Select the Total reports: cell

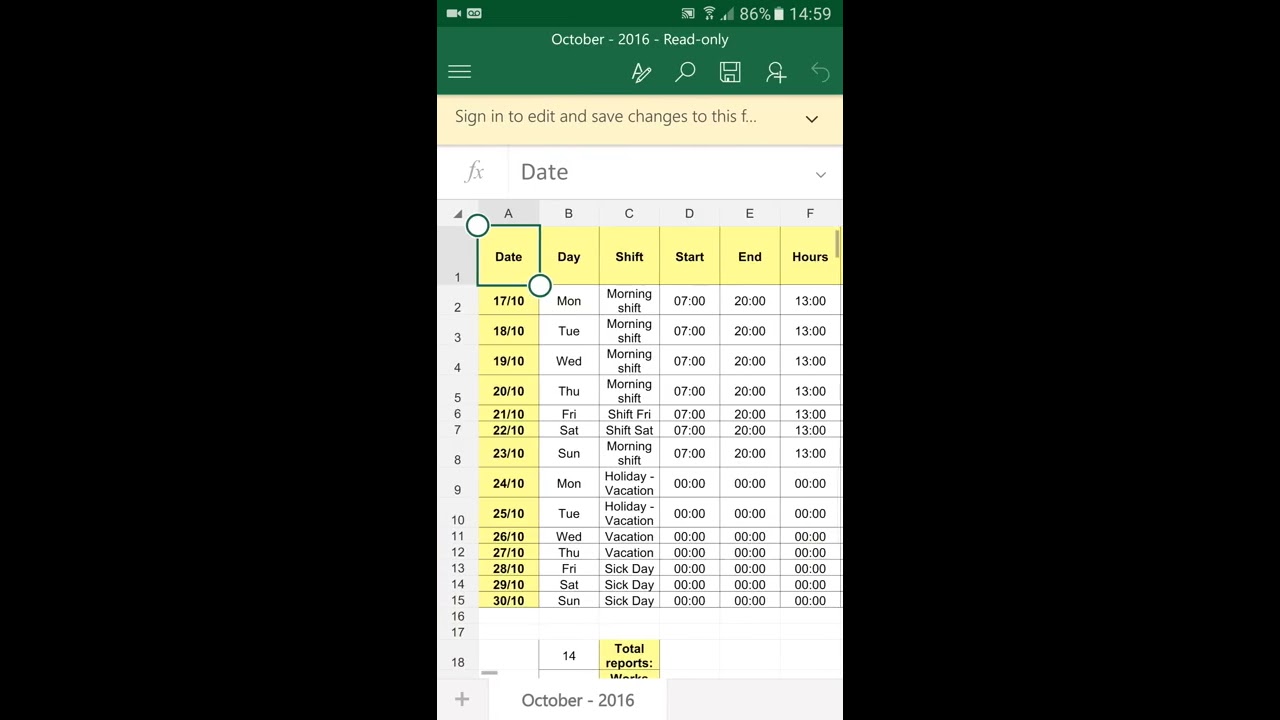[629, 656]
